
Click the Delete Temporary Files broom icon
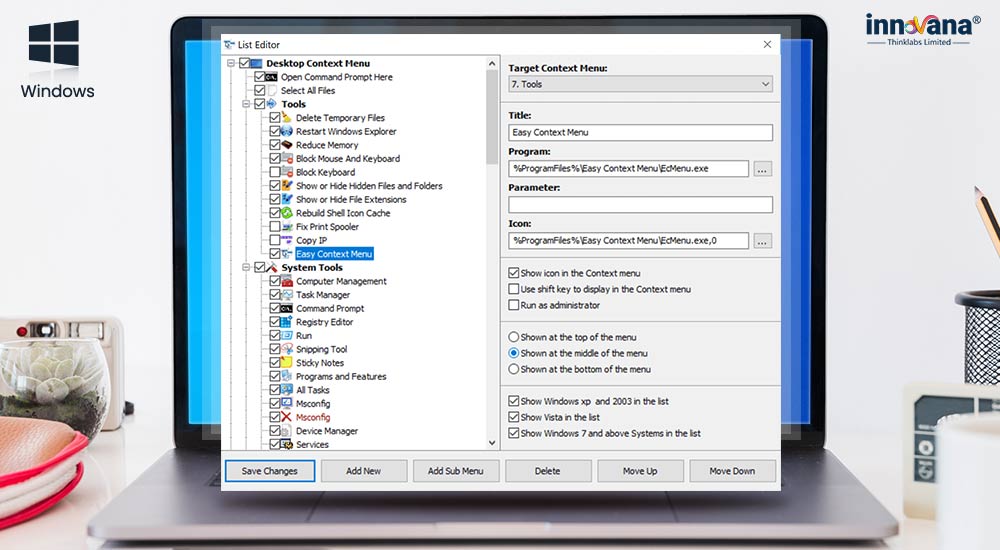point(287,117)
